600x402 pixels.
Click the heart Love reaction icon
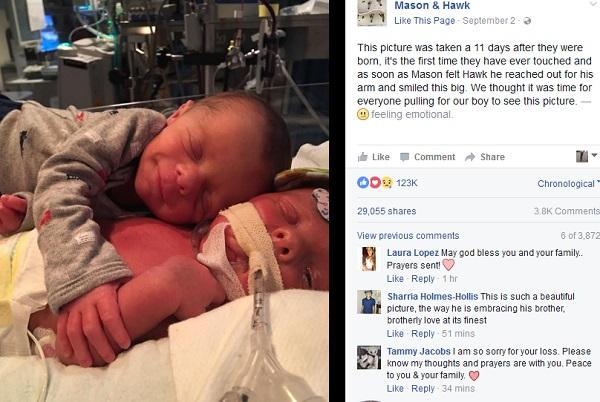(x=375, y=183)
